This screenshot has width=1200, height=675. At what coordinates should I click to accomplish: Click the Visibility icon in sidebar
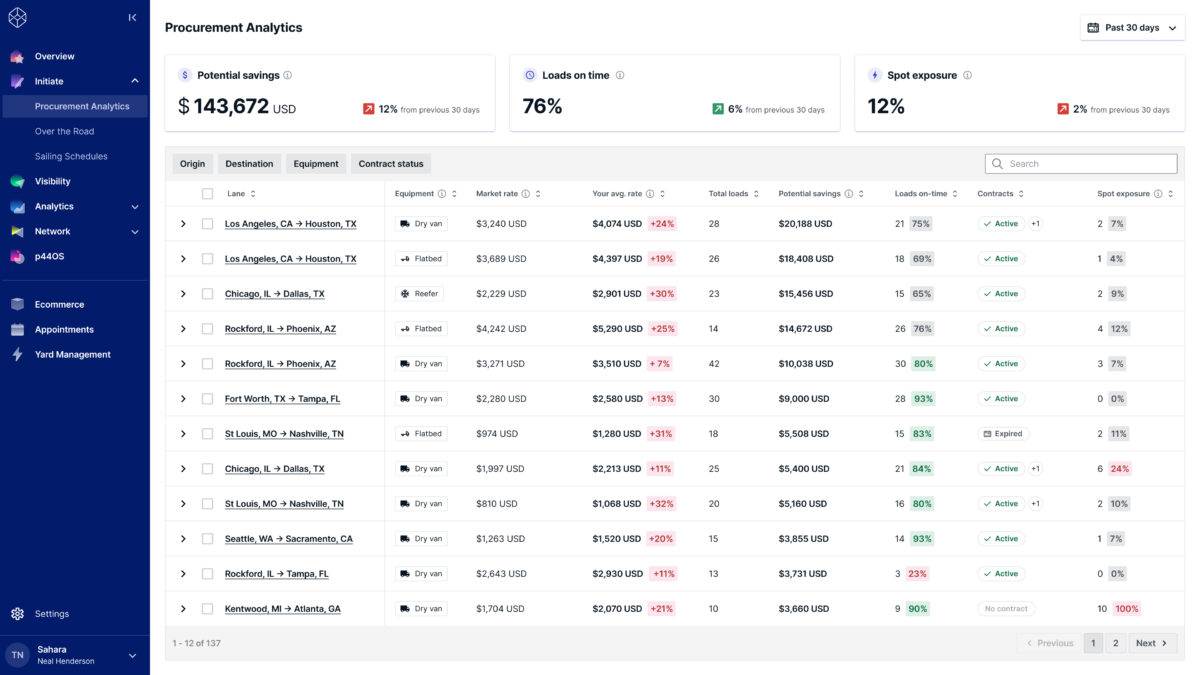pos(17,181)
